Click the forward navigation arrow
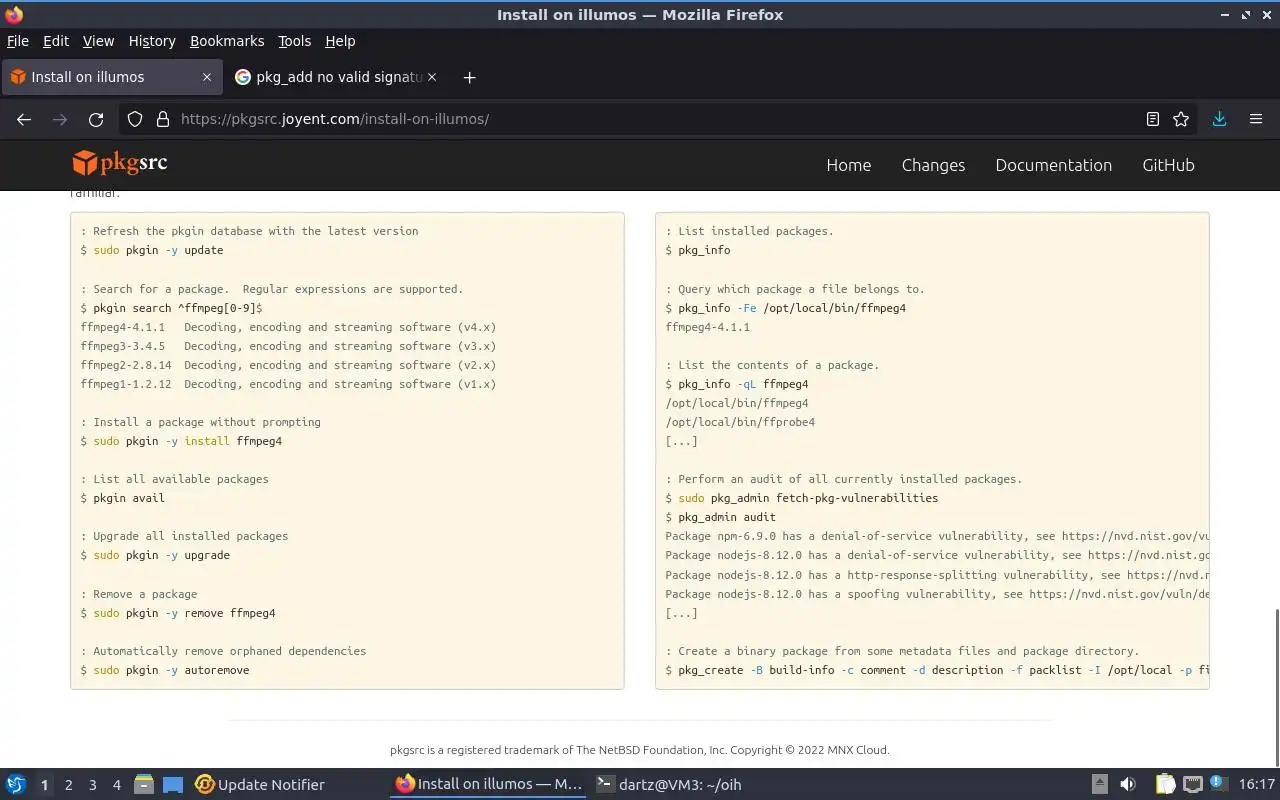This screenshot has width=1280, height=800. [x=60, y=119]
